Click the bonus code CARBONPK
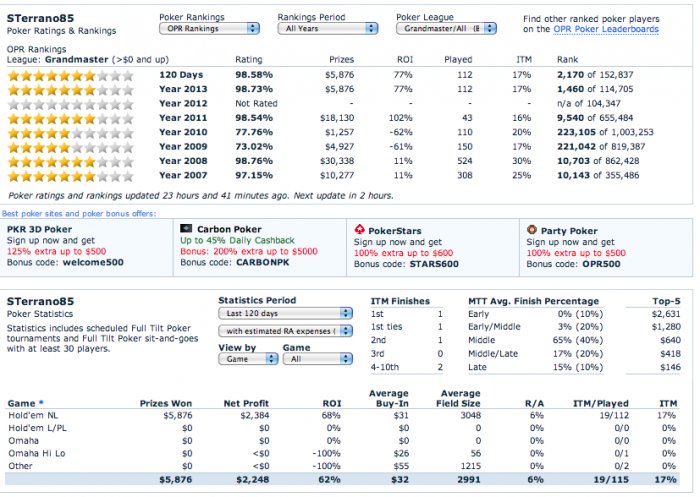This screenshot has height=497, width=700. click(x=262, y=262)
